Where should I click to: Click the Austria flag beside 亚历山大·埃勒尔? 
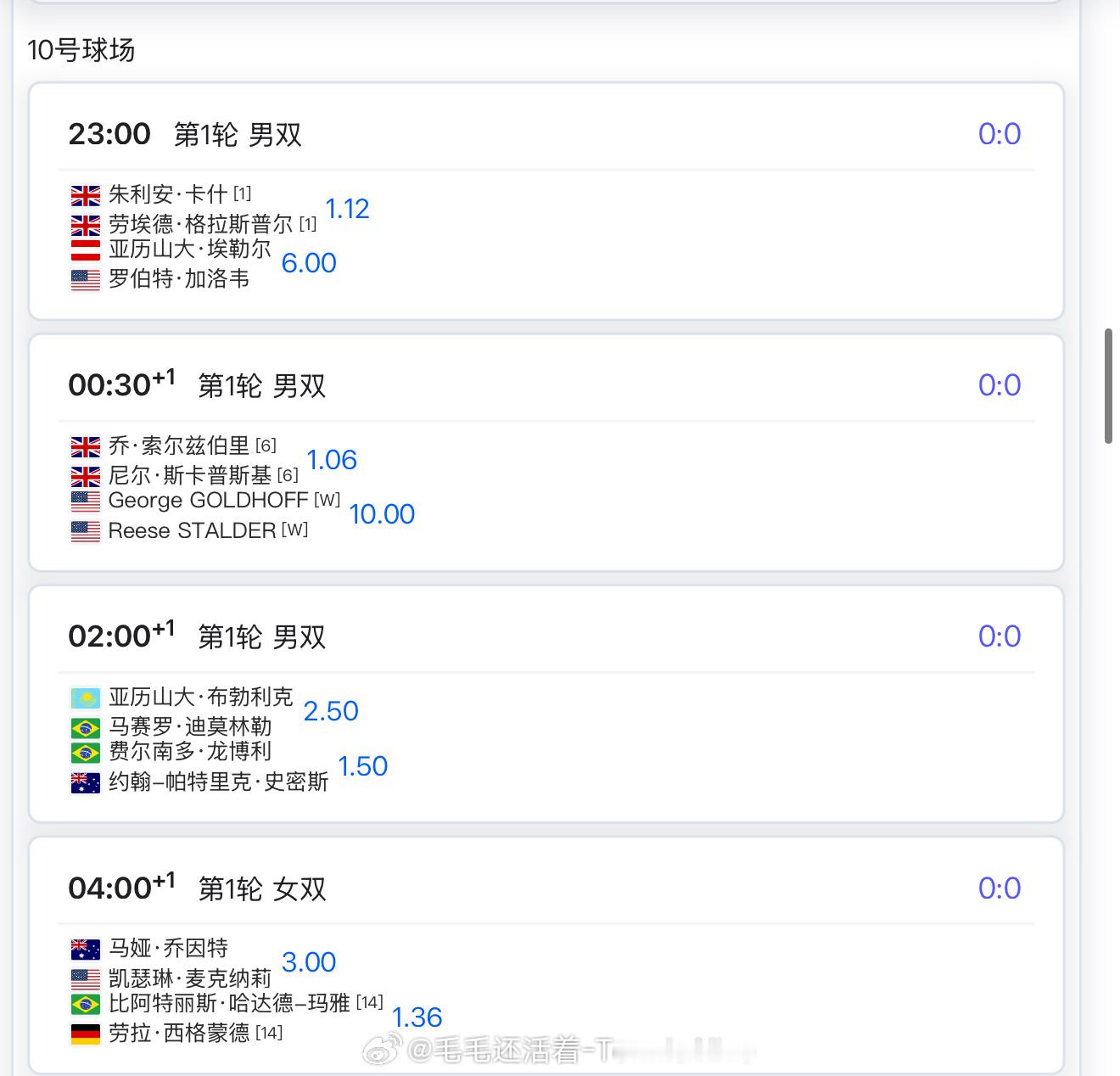tap(86, 249)
